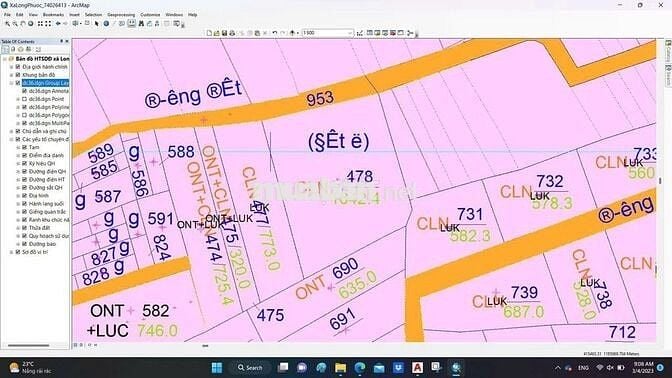Click Fixed Zoom Out arrows icon
Image resolution: width=672 pixels, height=378 pixels.
(48, 24)
